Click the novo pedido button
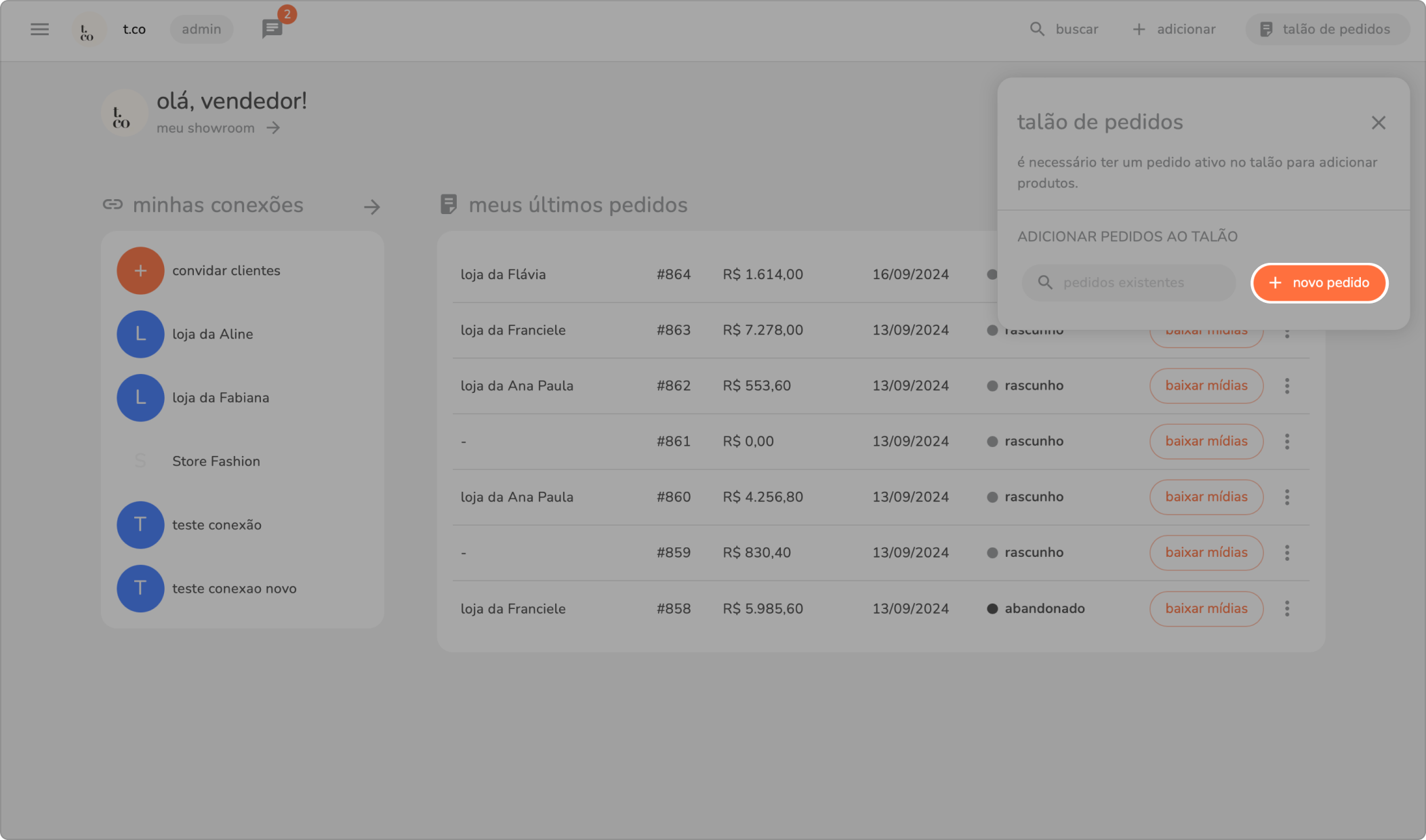Viewport: 1426px width, 840px height. click(x=1319, y=282)
